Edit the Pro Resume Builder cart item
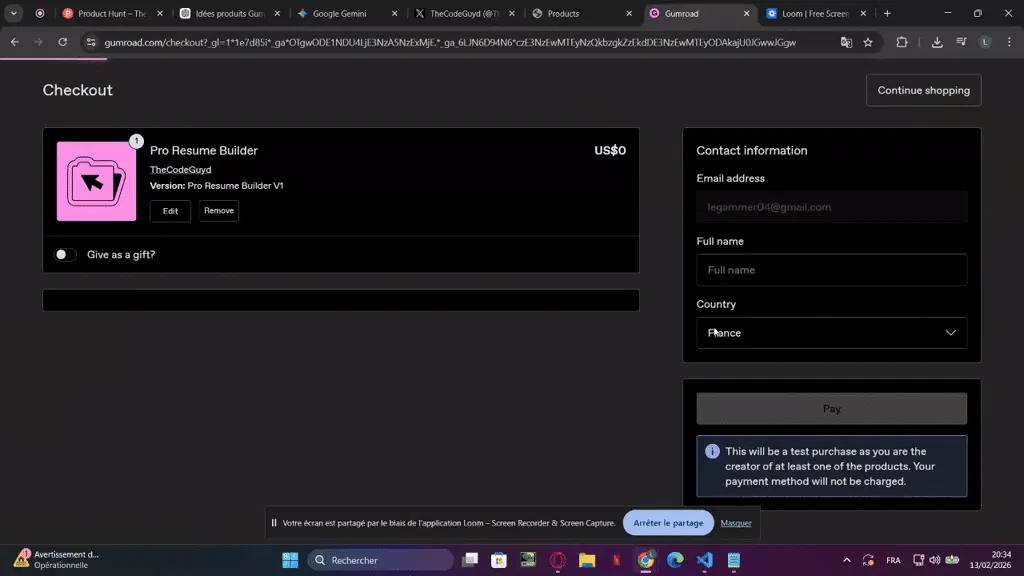 [x=170, y=211]
